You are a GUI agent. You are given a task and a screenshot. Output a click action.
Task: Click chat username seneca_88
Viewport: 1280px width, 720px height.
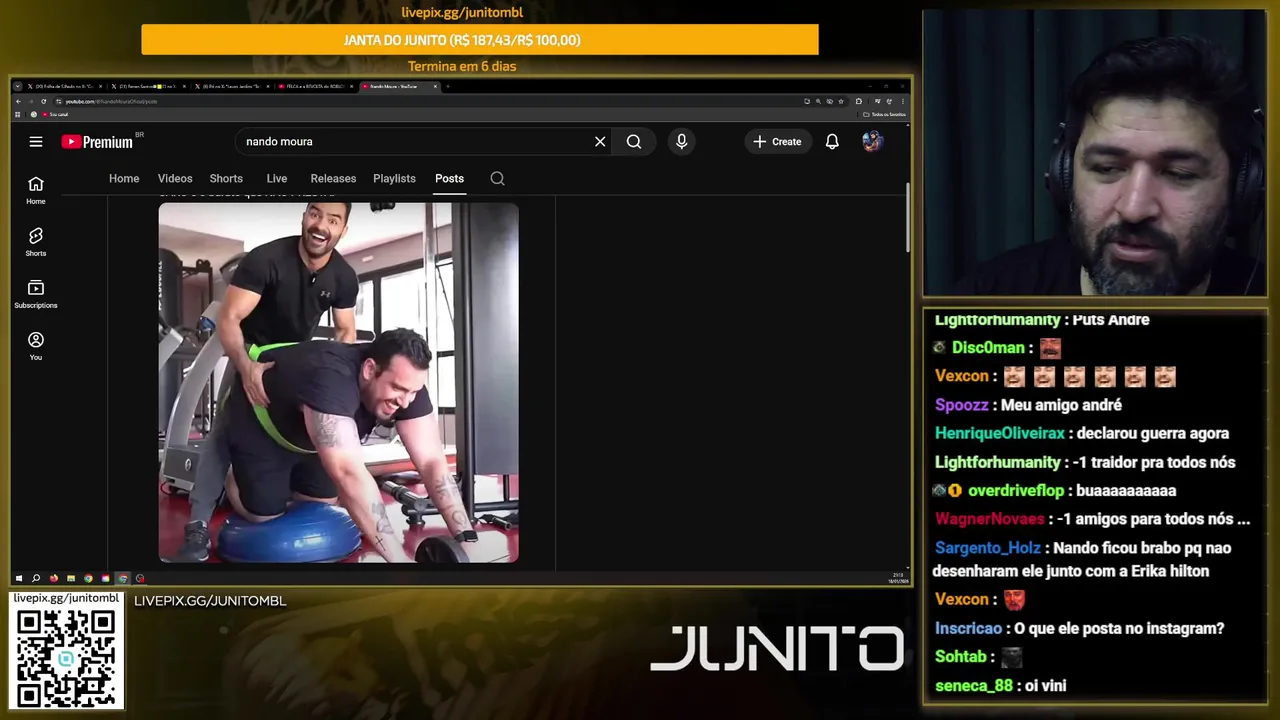pos(974,686)
